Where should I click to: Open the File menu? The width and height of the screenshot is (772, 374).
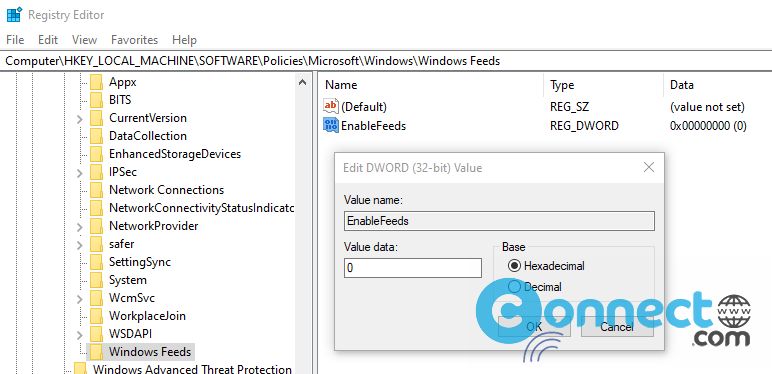pyautogui.click(x=15, y=40)
